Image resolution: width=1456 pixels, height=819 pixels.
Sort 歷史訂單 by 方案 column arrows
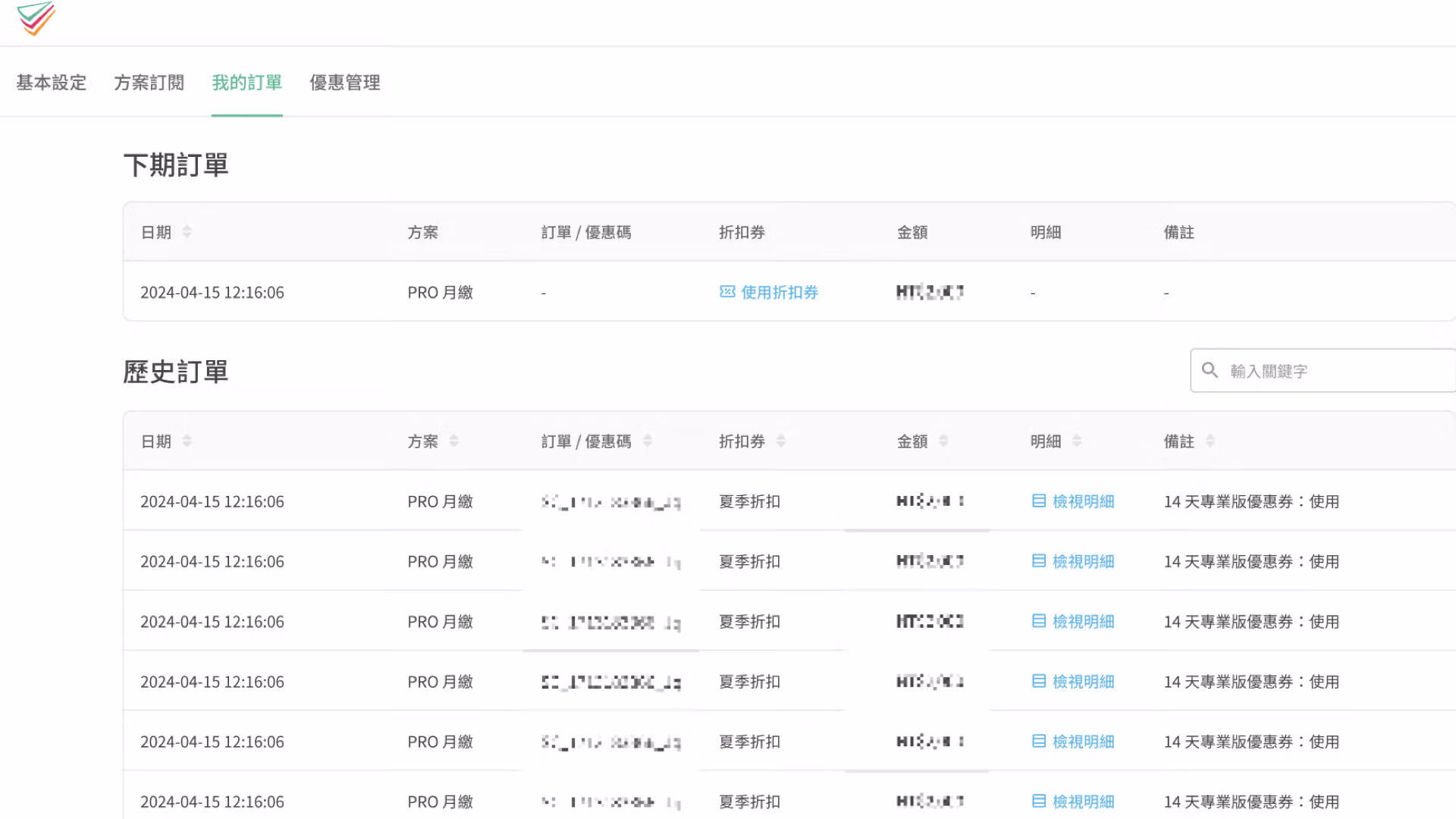453,441
